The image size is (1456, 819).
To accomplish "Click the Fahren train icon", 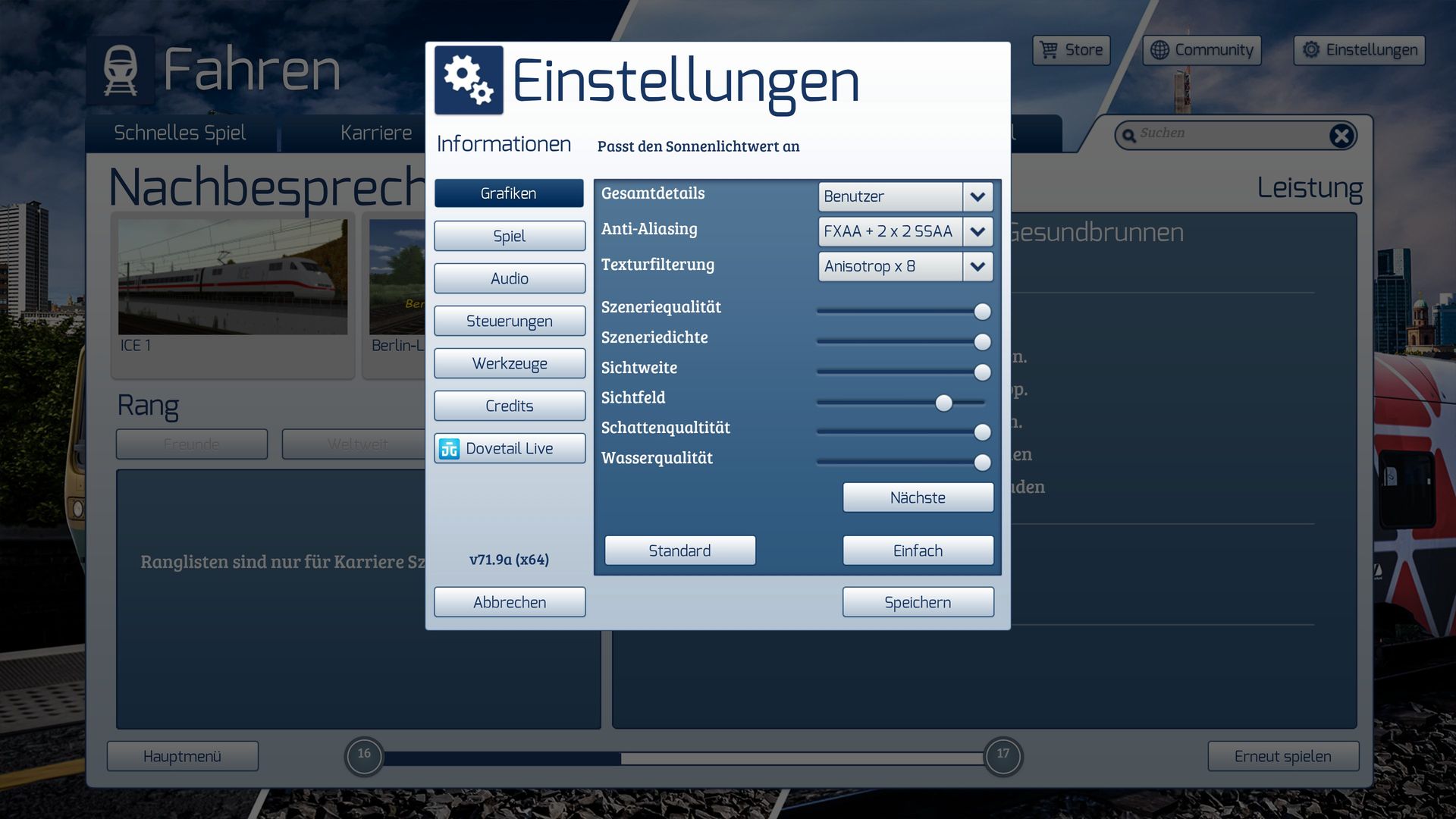I will coord(121,70).
